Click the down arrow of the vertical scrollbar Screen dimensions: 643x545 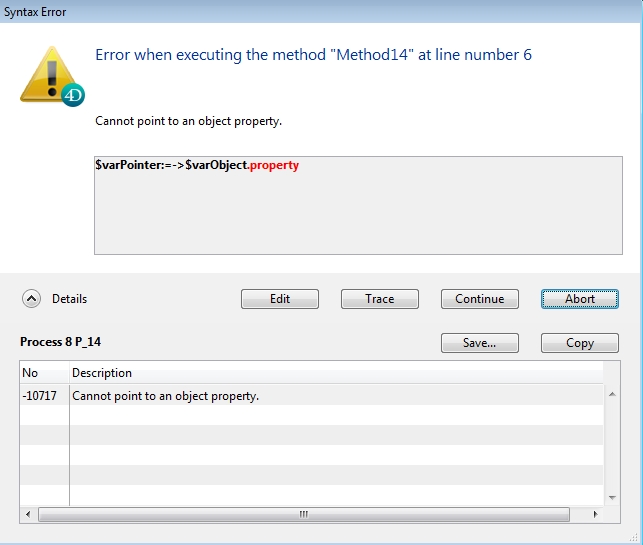(x=612, y=497)
